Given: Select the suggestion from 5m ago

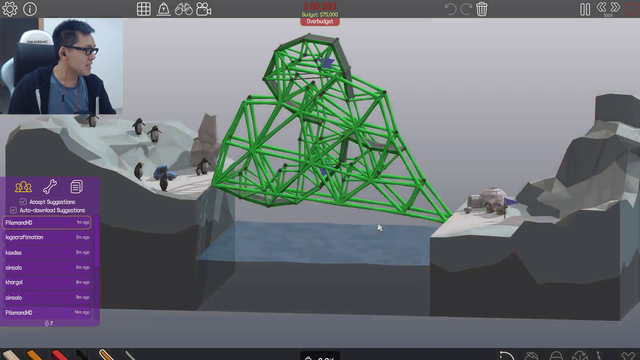Looking at the screenshot, I should pos(47,252).
